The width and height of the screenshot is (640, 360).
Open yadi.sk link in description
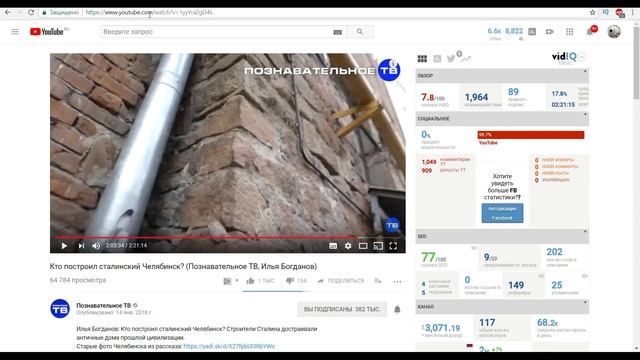229,346
